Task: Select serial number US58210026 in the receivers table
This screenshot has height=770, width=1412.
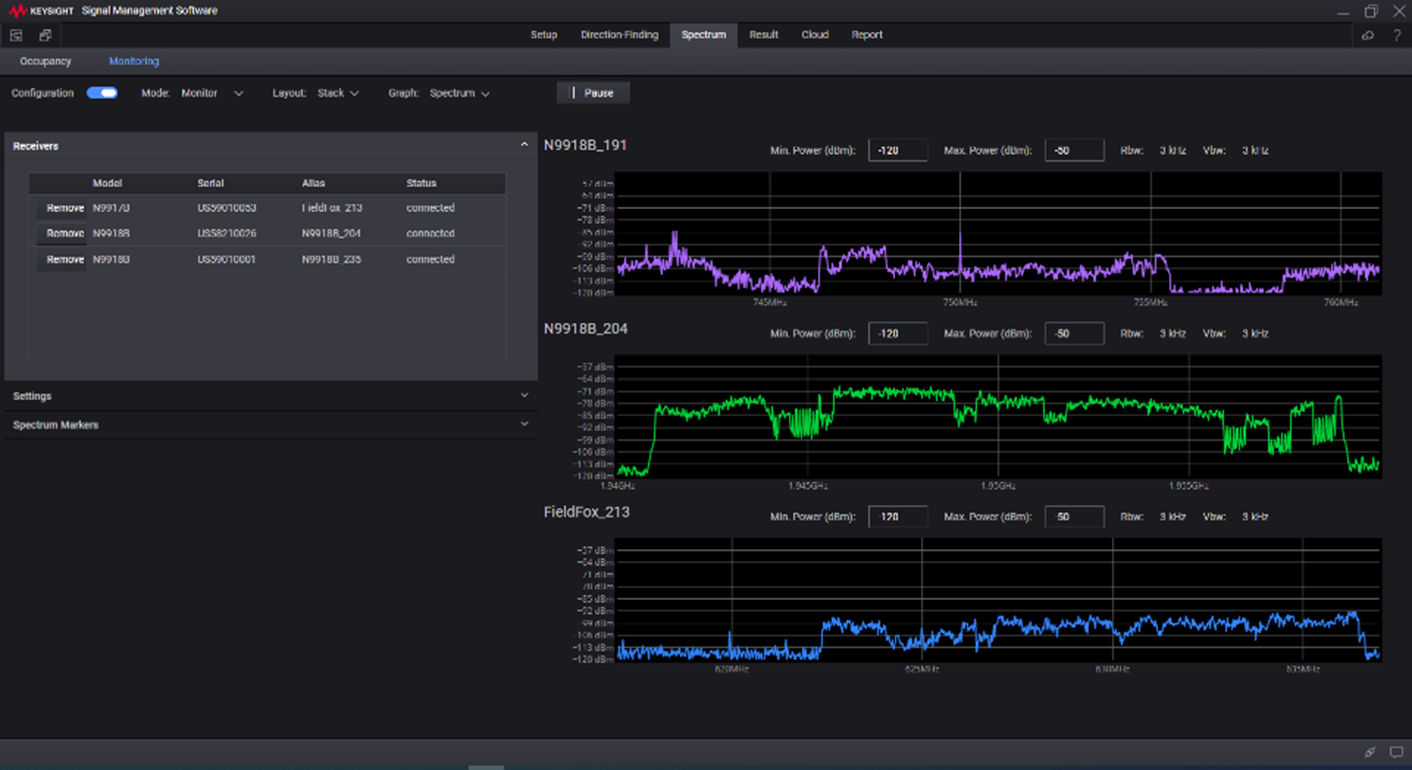Action: [x=227, y=233]
